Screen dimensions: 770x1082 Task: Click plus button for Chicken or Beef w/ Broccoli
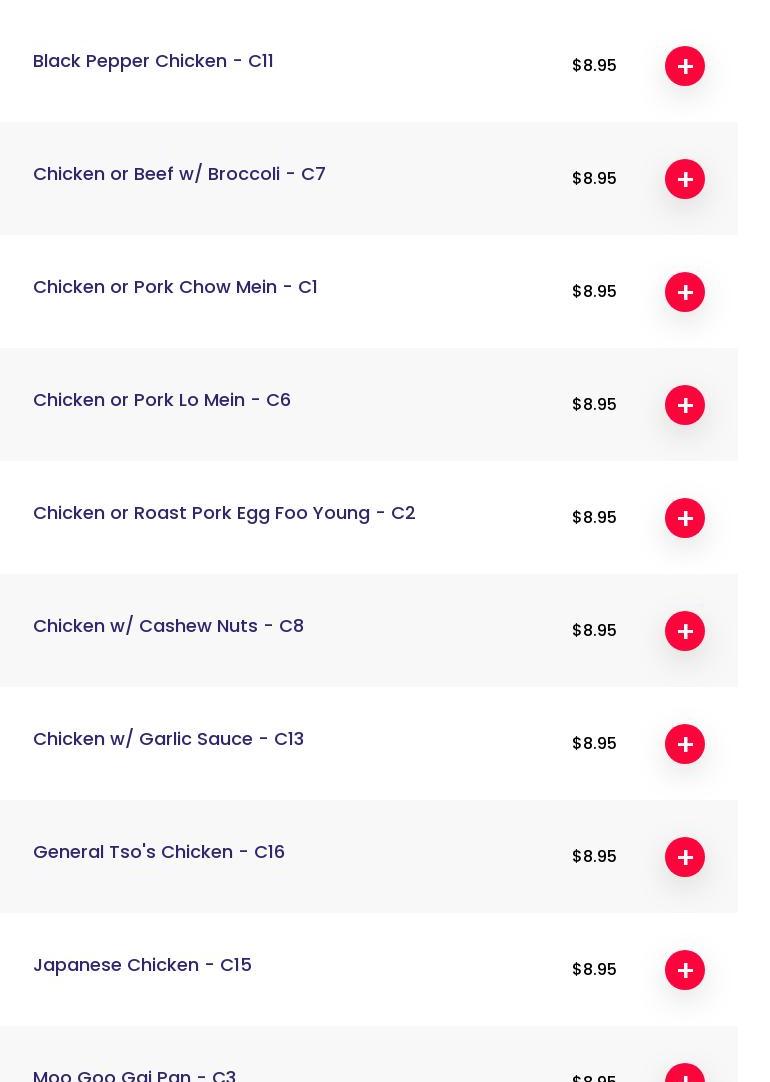point(685,179)
